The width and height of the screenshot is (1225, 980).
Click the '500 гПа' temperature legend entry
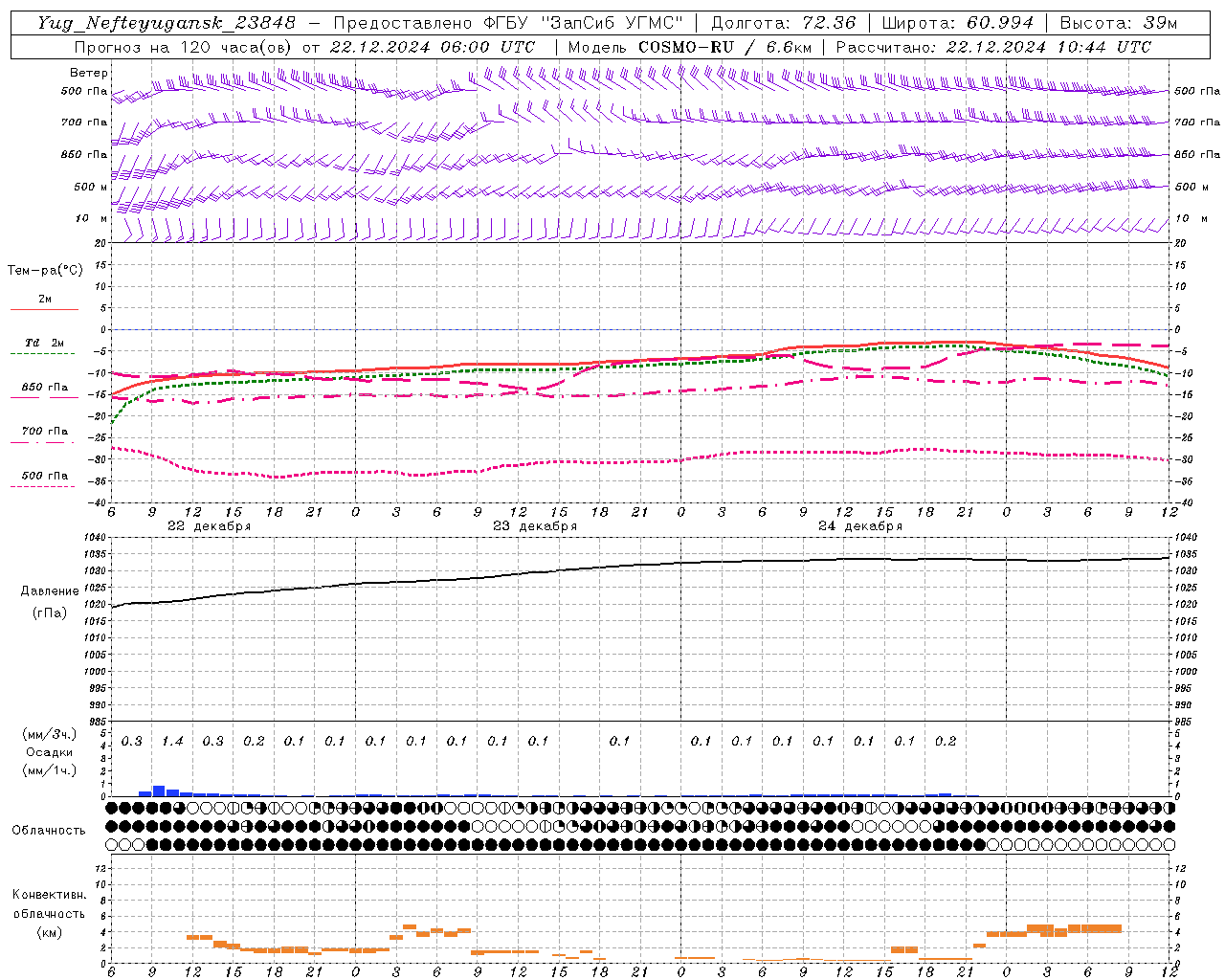(x=45, y=476)
